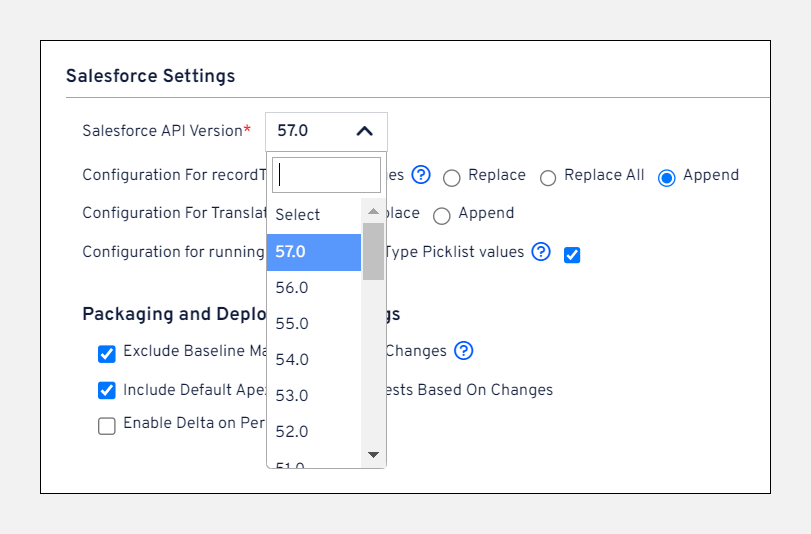The width and height of the screenshot is (811, 534).
Task: Choose the Append option for recordType configuration
Action: 667,177
